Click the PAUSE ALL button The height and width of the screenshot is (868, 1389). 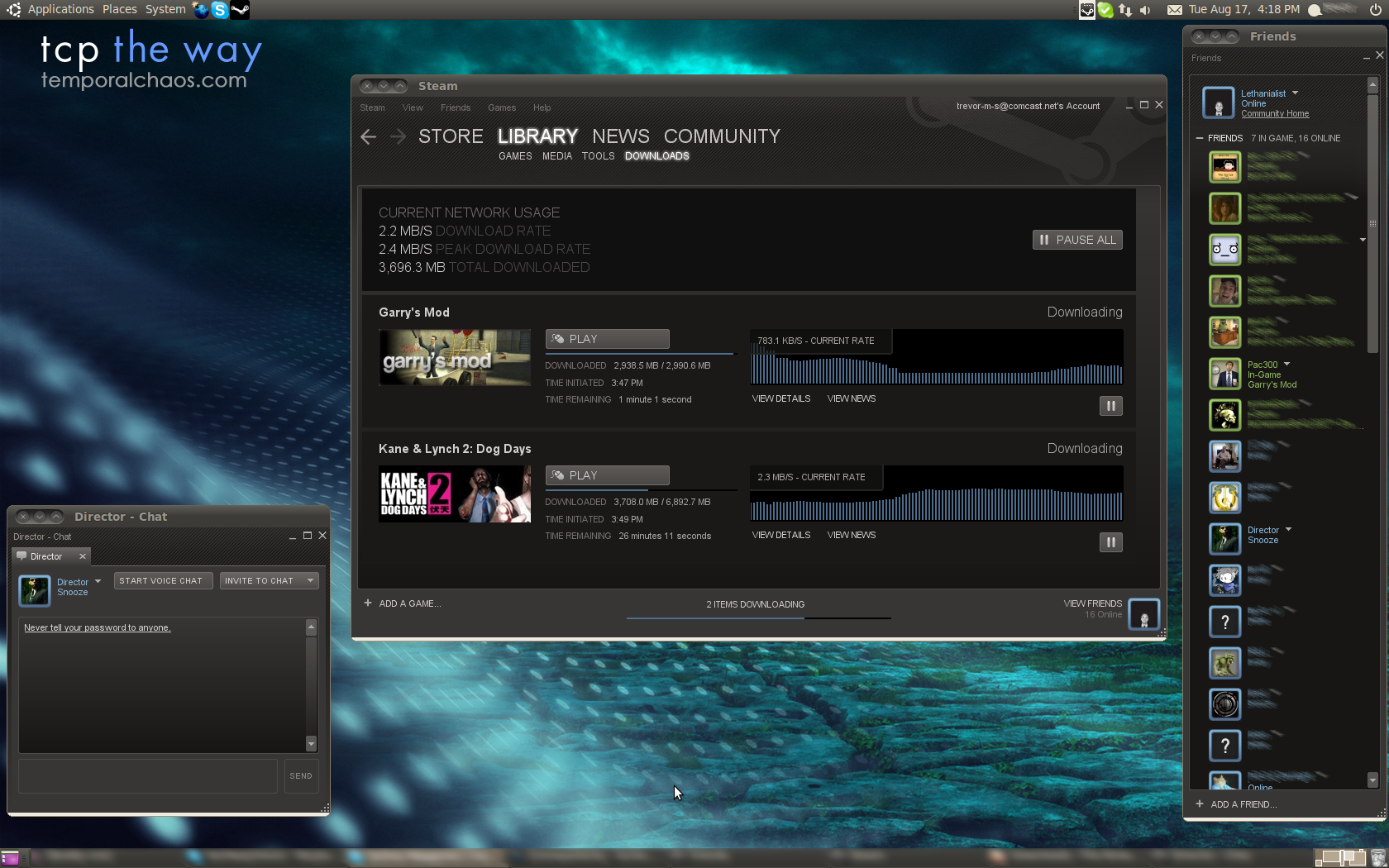1076,239
